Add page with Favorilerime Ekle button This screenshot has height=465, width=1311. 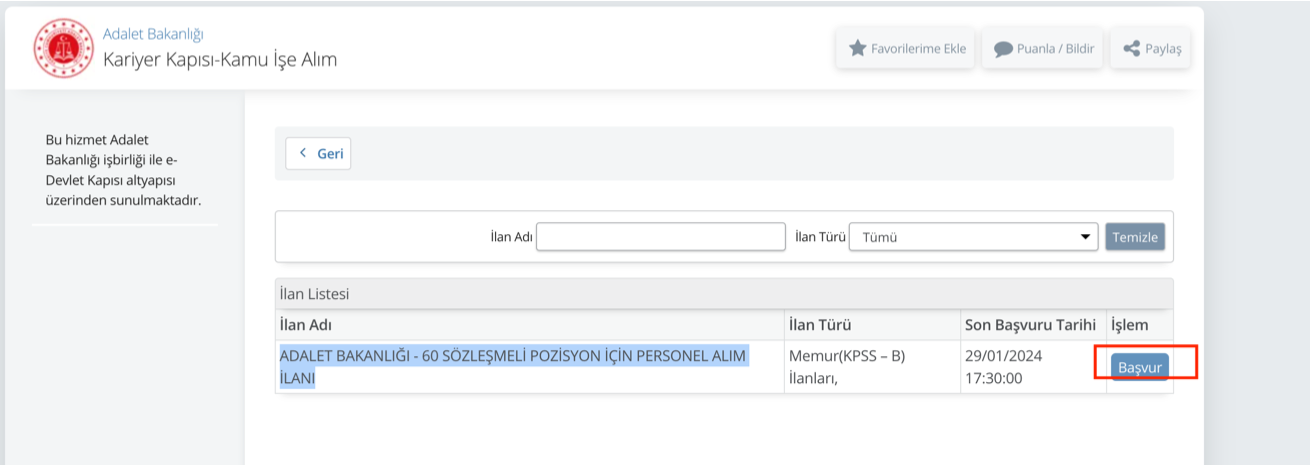pyautogui.click(x=906, y=48)
